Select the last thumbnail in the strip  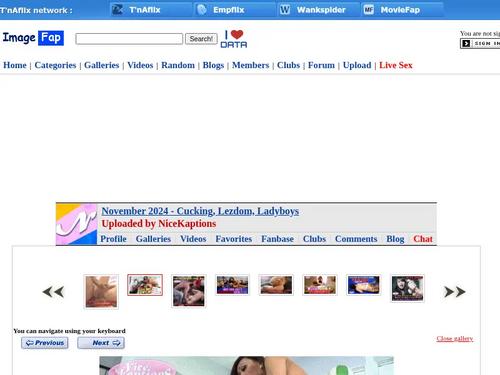(407, 288)
